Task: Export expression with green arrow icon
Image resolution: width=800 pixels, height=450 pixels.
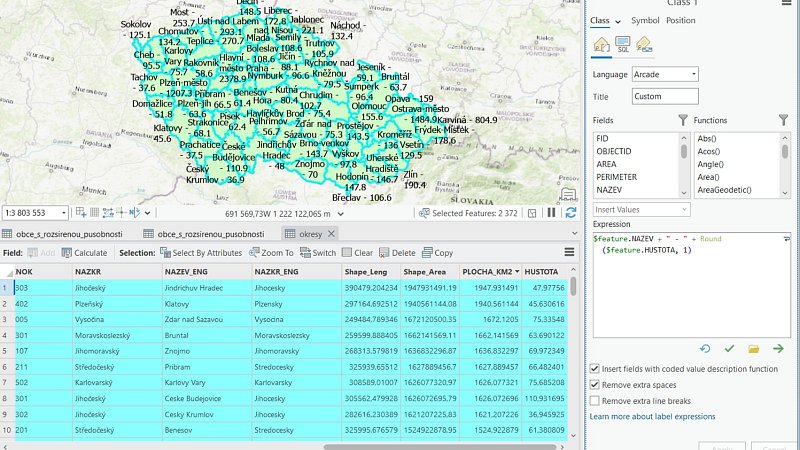Action: (777, 348)
